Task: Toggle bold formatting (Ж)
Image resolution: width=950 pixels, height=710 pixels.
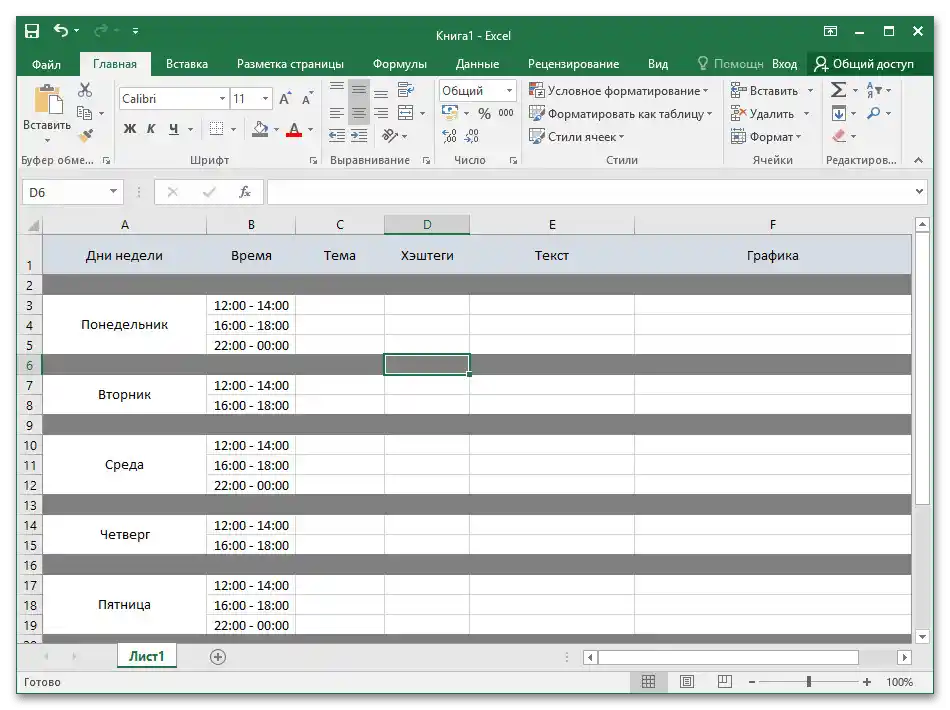Action: pyautogui.click(x=130, y=128)
